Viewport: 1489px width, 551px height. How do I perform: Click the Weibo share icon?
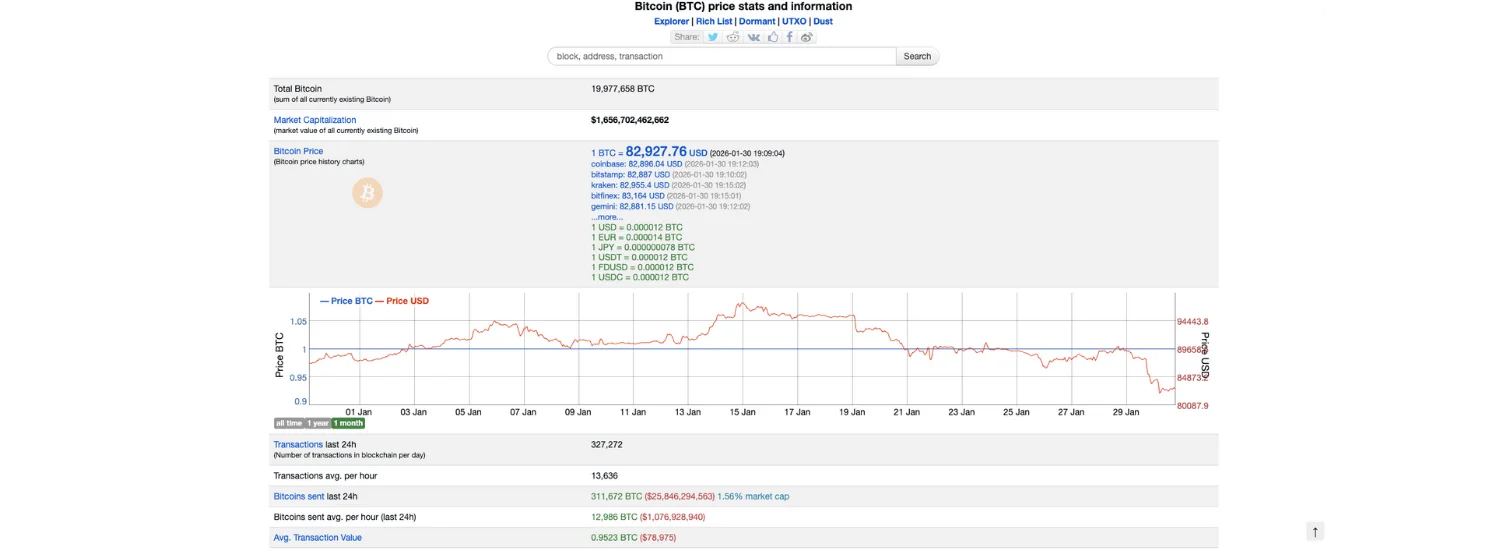[807, 37]
